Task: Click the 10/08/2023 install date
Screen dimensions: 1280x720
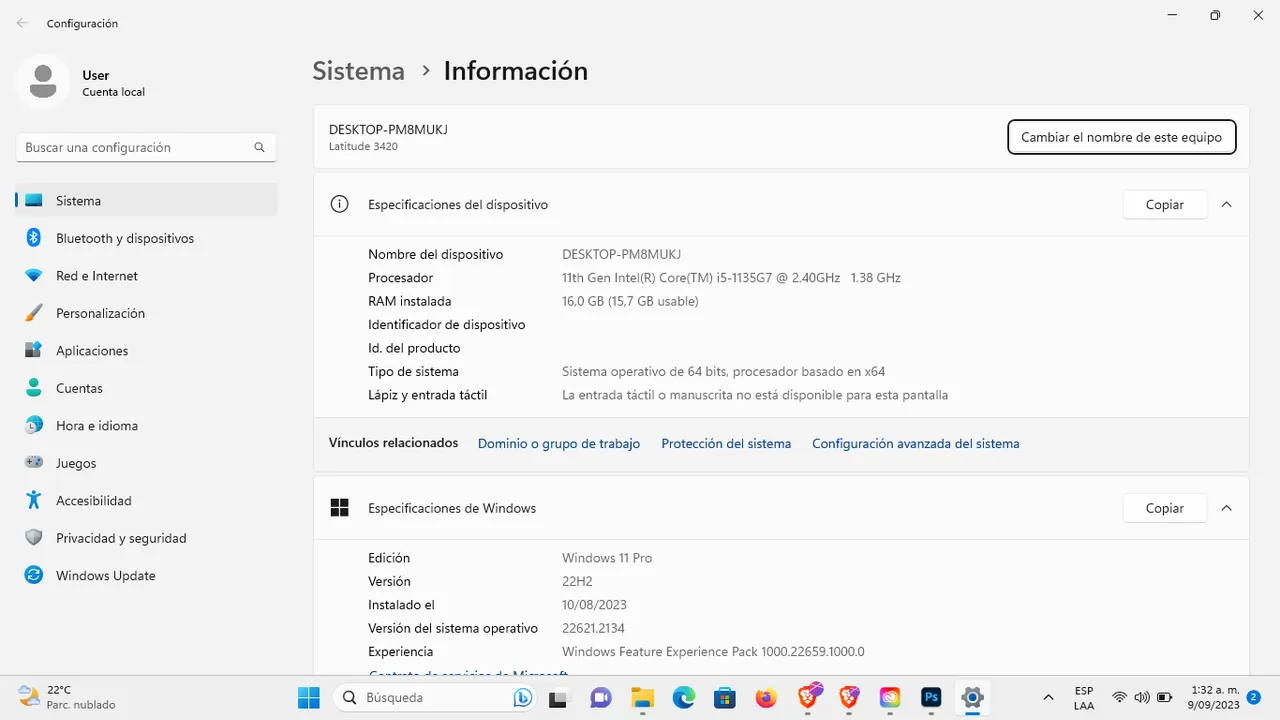Action: (594, 605)
